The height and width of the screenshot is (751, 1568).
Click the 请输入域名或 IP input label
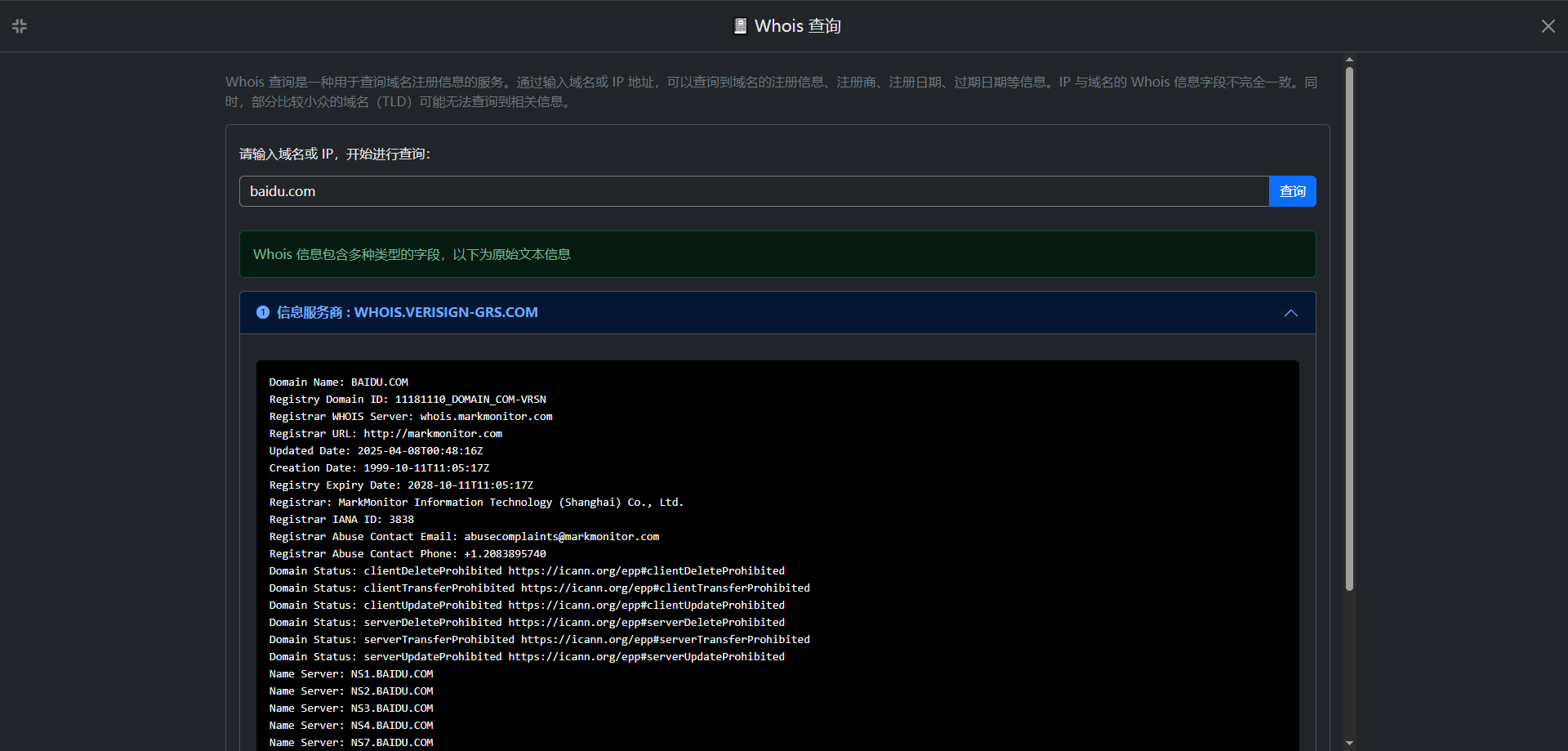[x=334, y=154]
